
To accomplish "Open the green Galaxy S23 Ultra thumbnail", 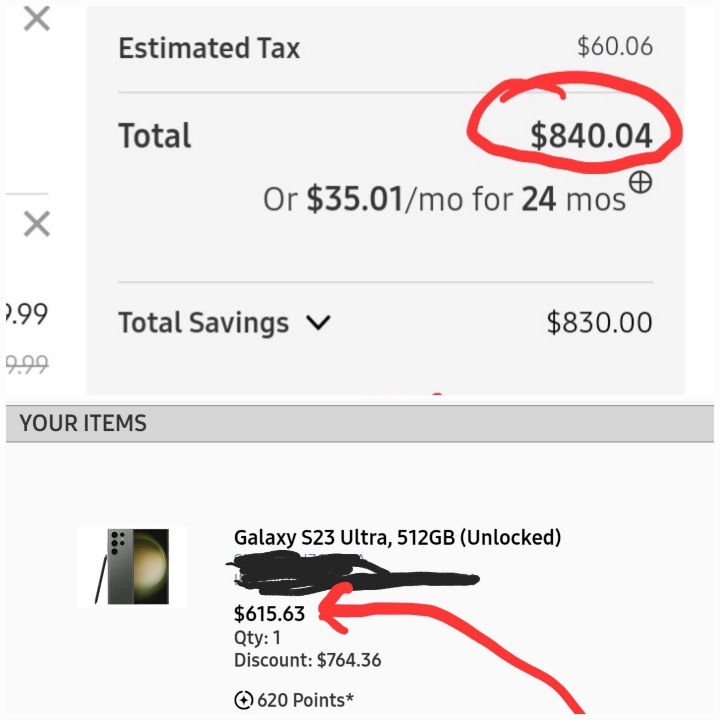I will (x=132, y=566).
